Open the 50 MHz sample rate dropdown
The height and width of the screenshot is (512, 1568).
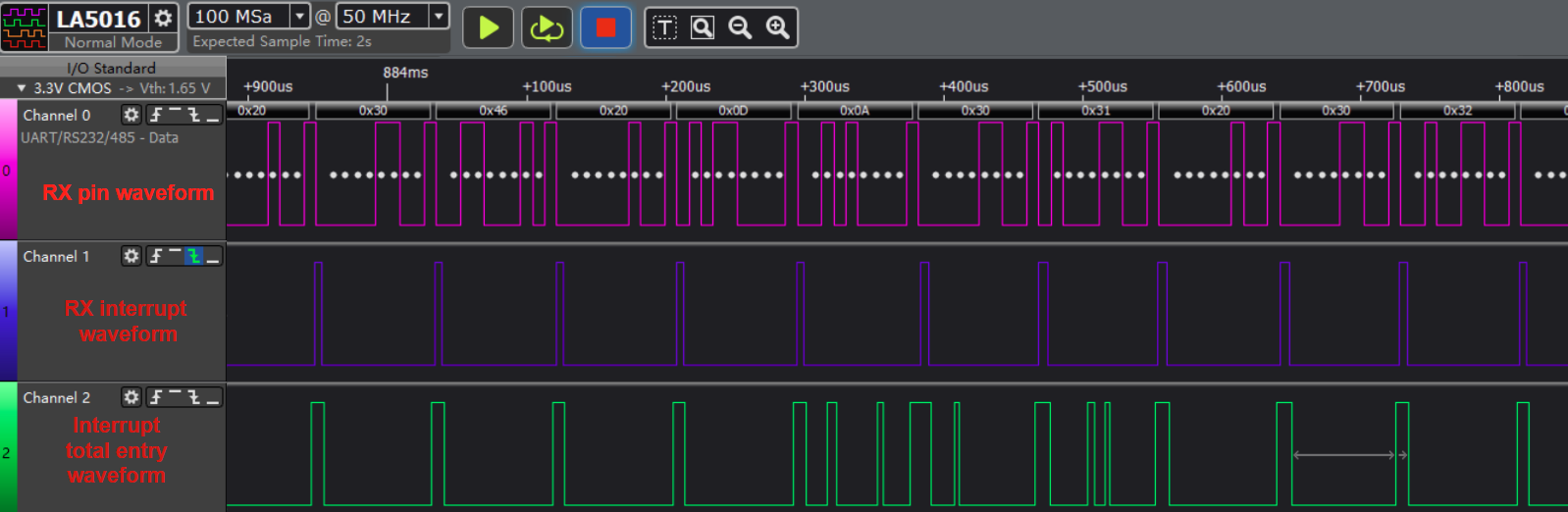(439, 17)
